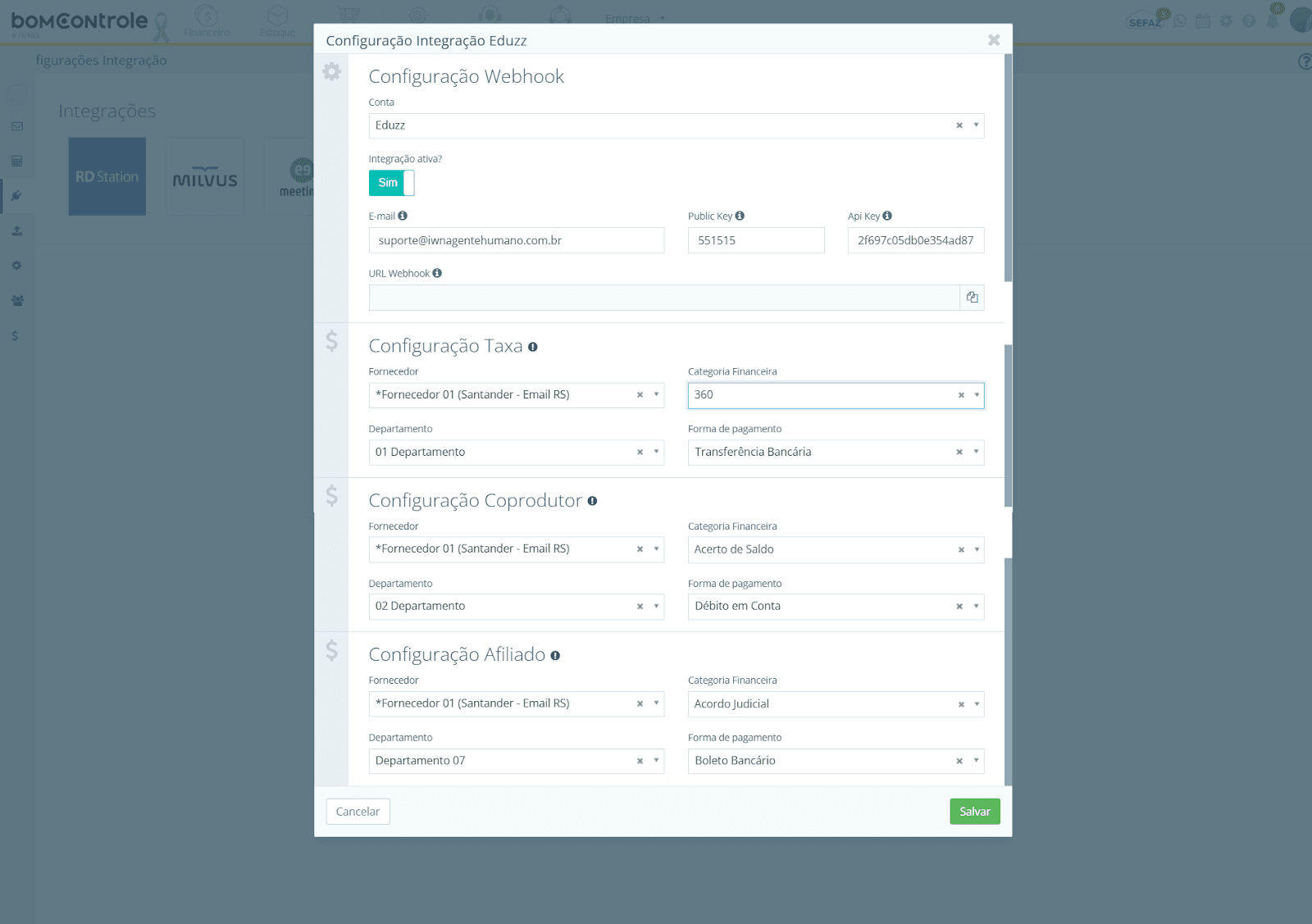Open the Boleto Bancário payment dropdown

pyautogui.click(x=976, y=760)
